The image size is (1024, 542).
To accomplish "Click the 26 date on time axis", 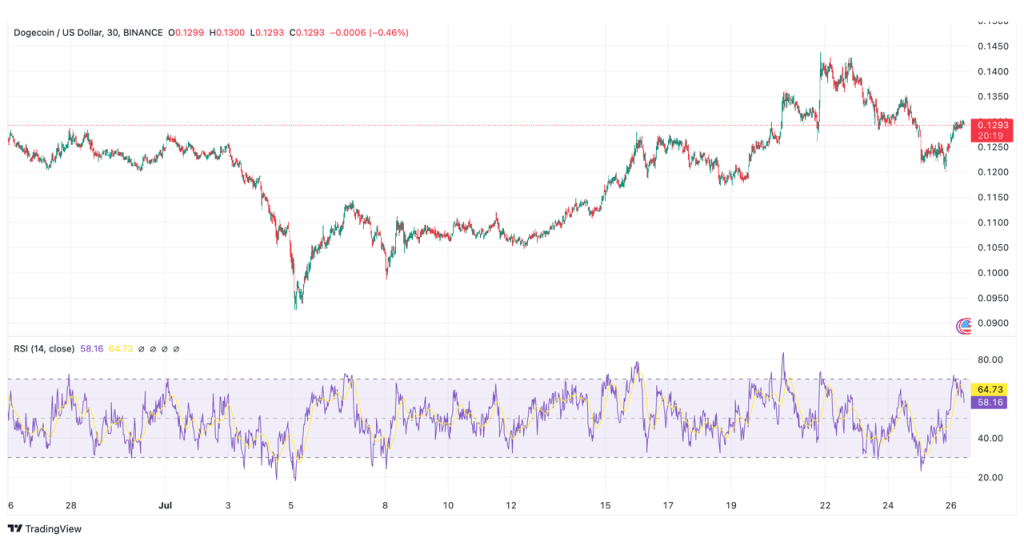I will pos(951,505).
